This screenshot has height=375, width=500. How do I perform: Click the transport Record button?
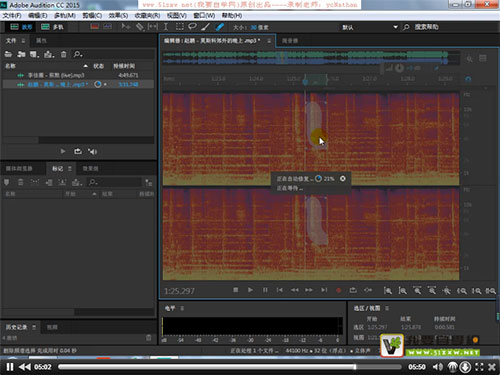click(338, 290)
